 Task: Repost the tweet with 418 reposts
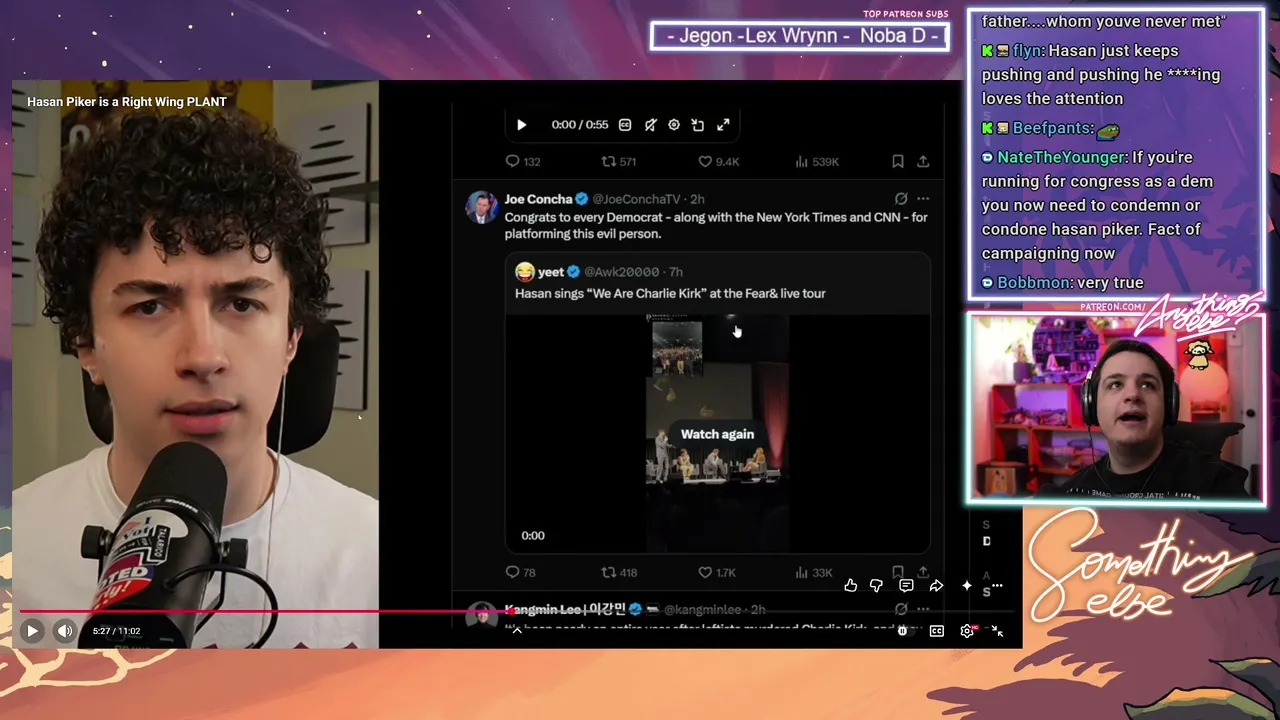[x=618, y=572]
